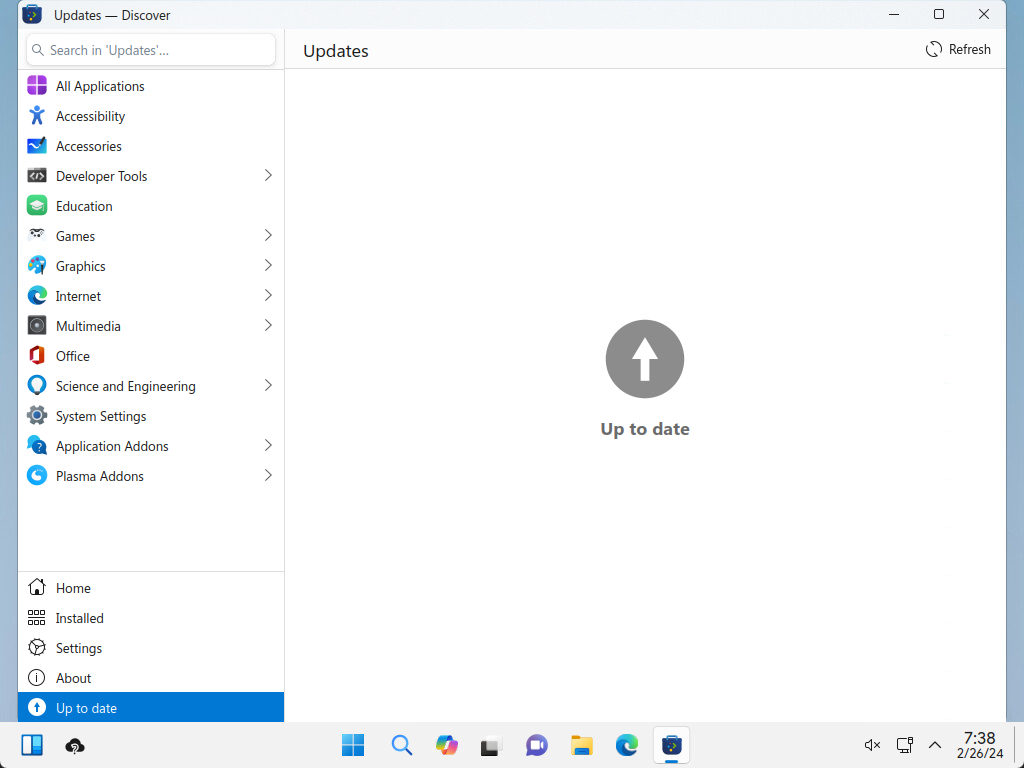Expand the Developer Tools chevron
The image size is (1024, 768).
[x=268, y=176]
